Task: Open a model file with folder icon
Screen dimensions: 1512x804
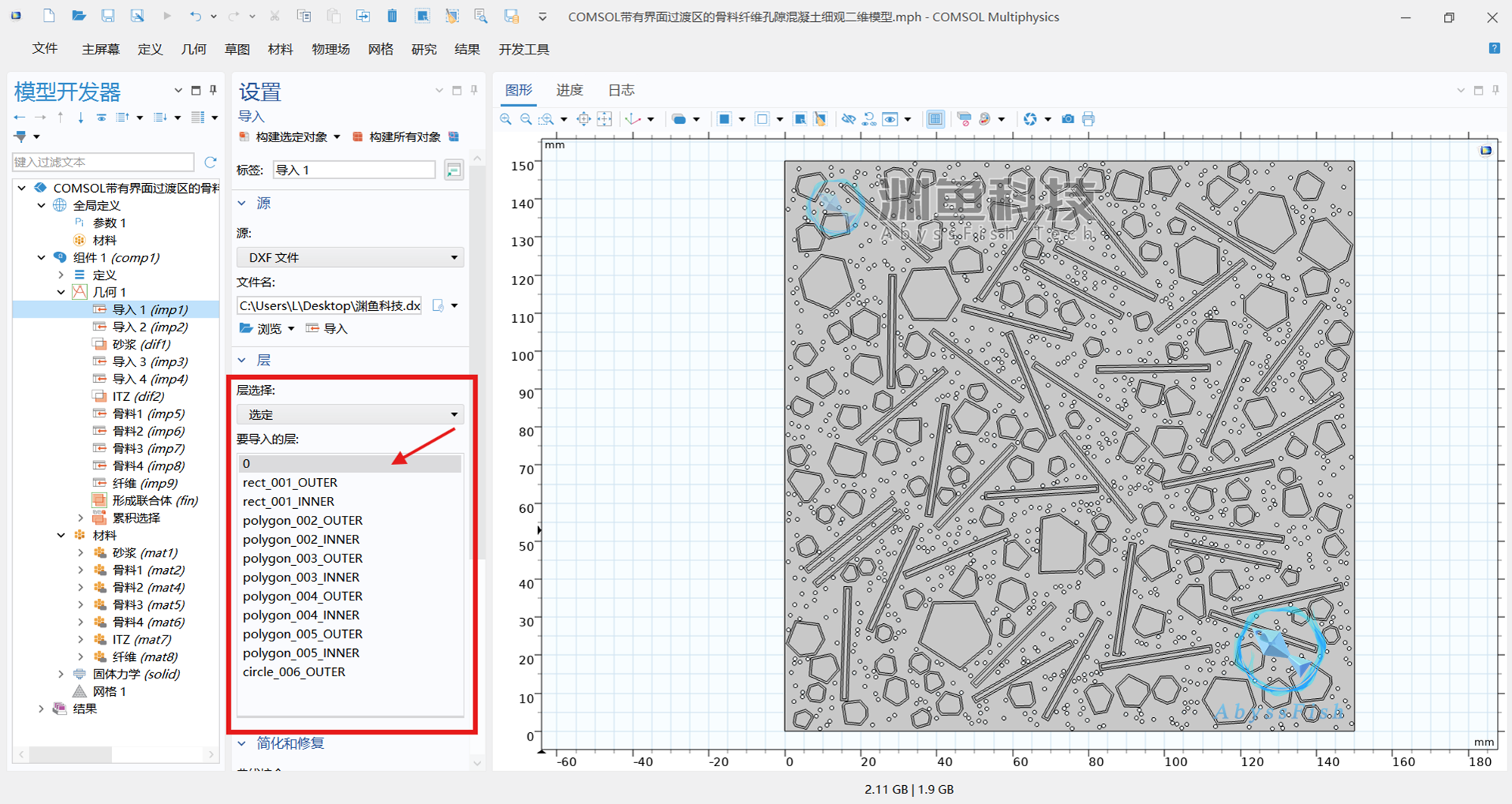Action: (78, 16)
